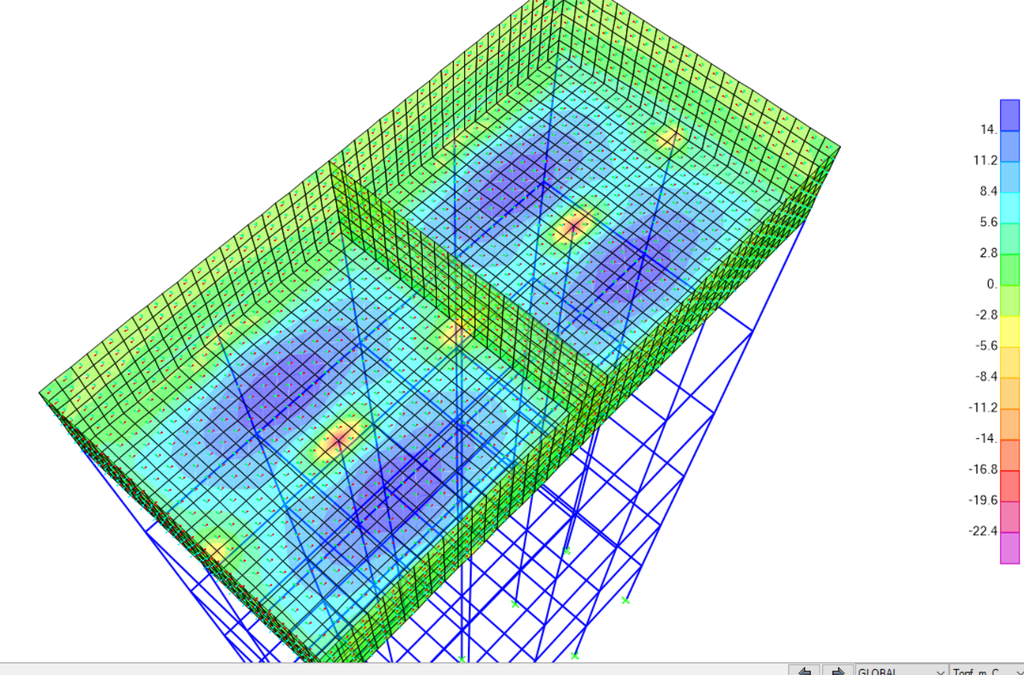Click the legend value -19.6
This screenshot has width=1024, height=675.
(x=984, y=500)
